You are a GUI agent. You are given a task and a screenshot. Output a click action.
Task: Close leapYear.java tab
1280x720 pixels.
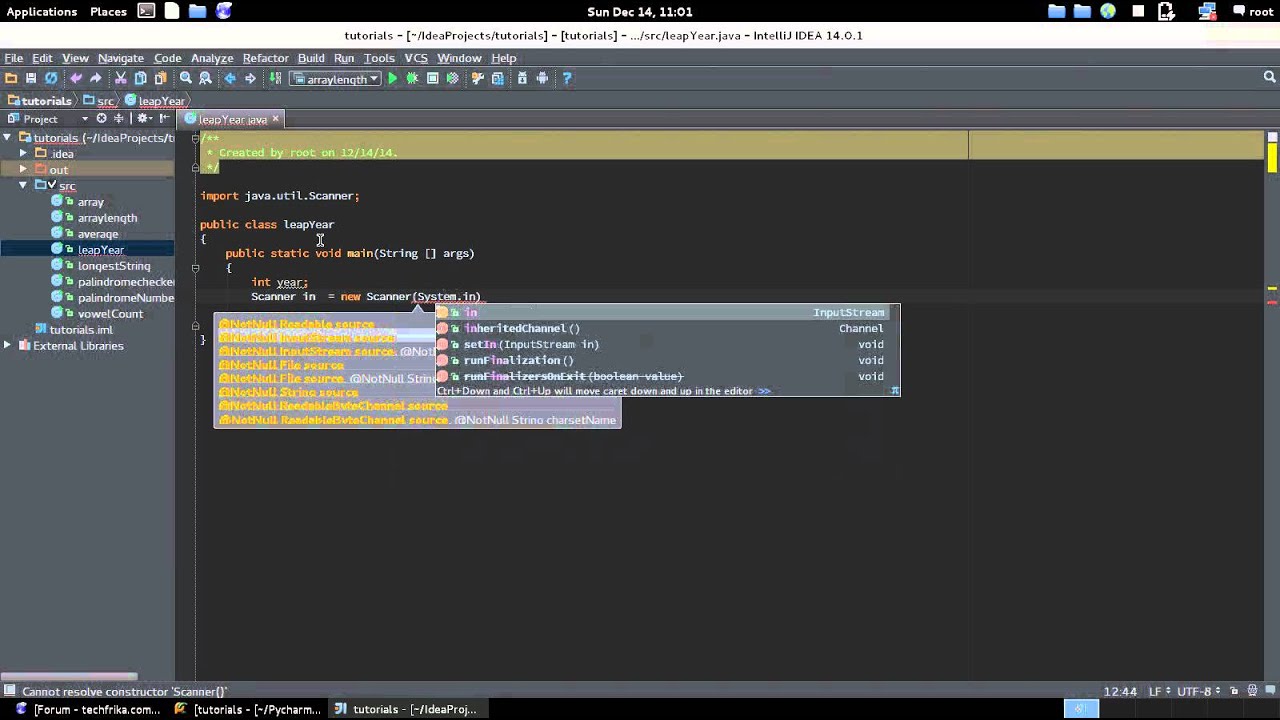pyautogui.click(x=276, y=119)
